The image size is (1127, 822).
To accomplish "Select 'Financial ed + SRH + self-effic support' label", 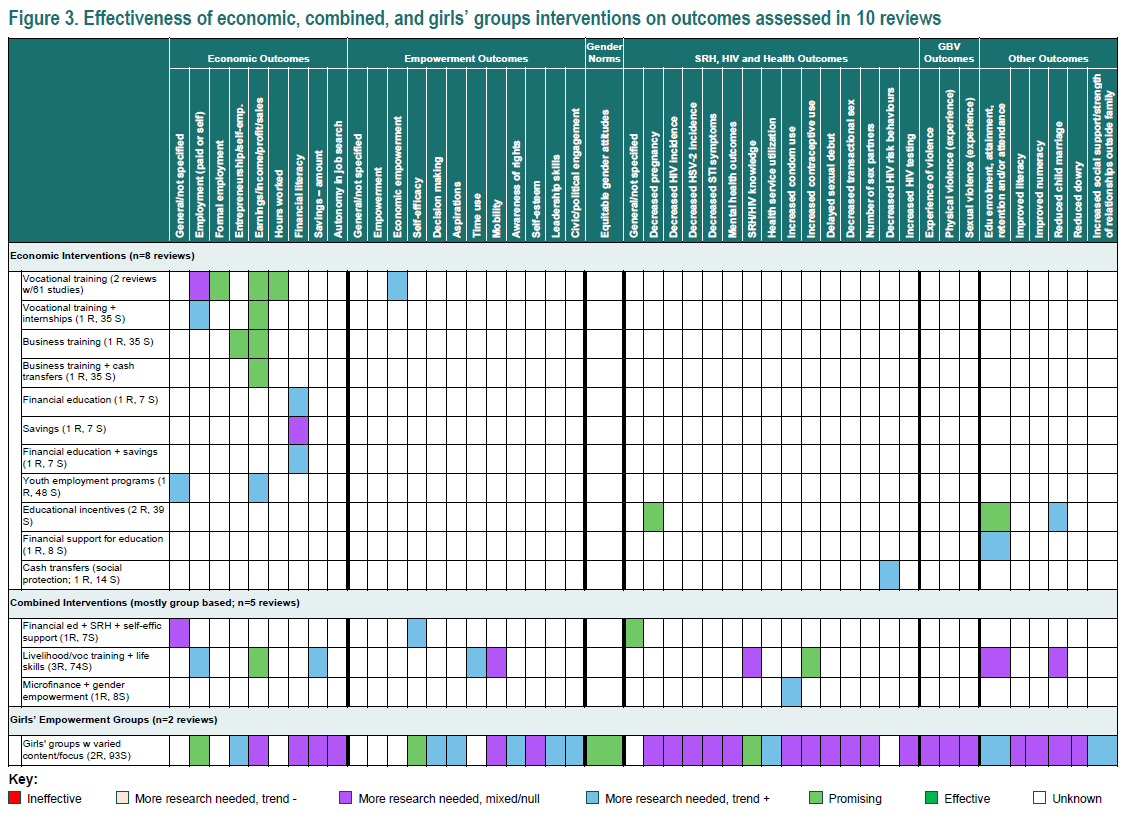I will pyautogui.click(x=92, y=632).
